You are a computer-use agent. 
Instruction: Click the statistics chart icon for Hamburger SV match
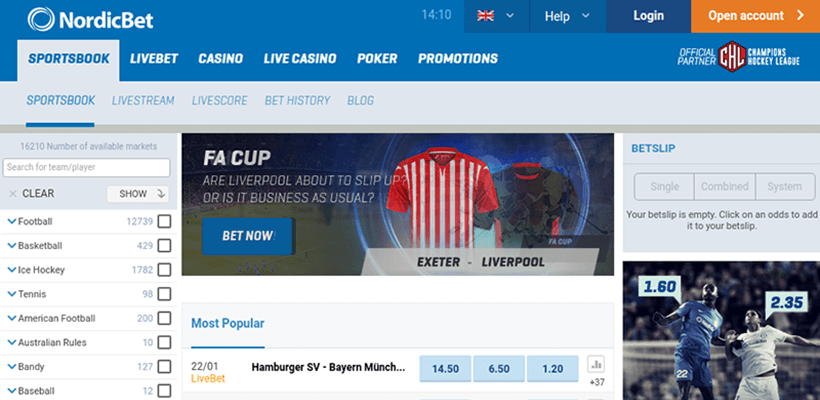click(x=596, y=364)
